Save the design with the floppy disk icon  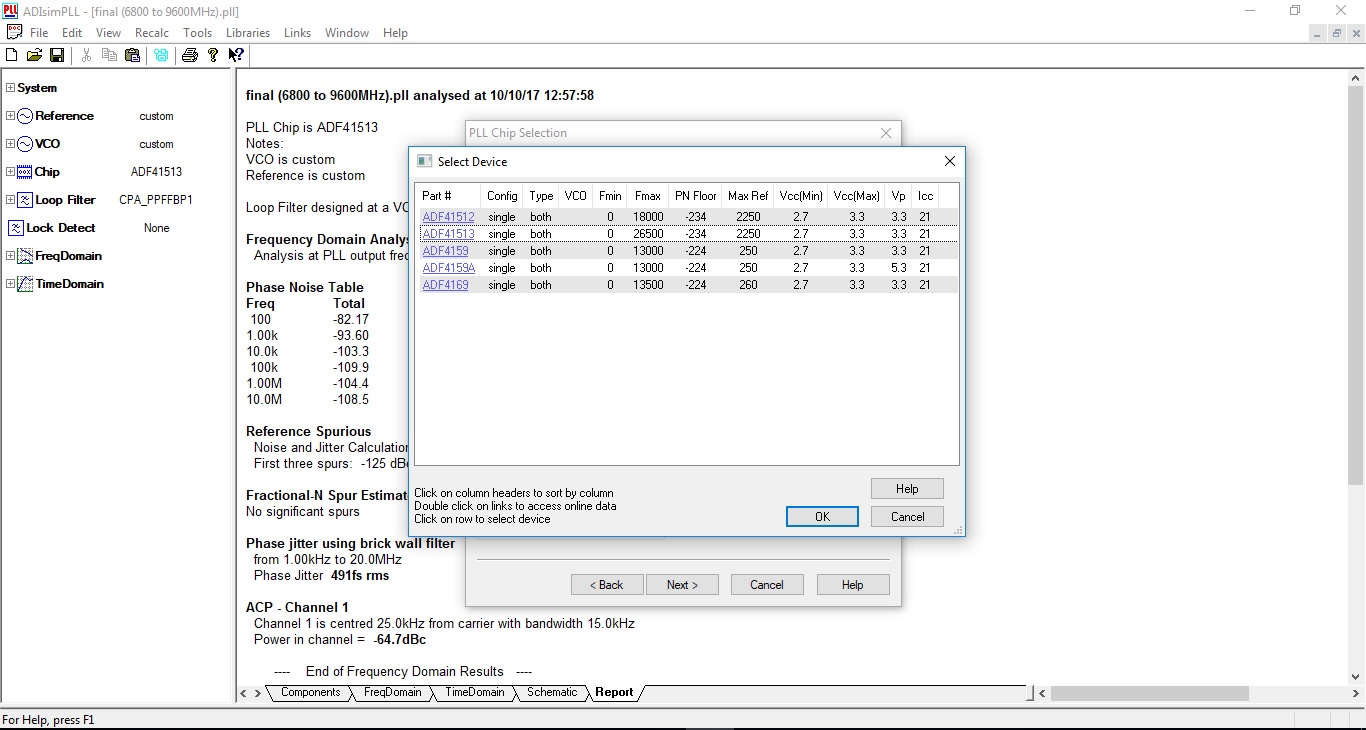pyautogui.click(x=57, y=55)
